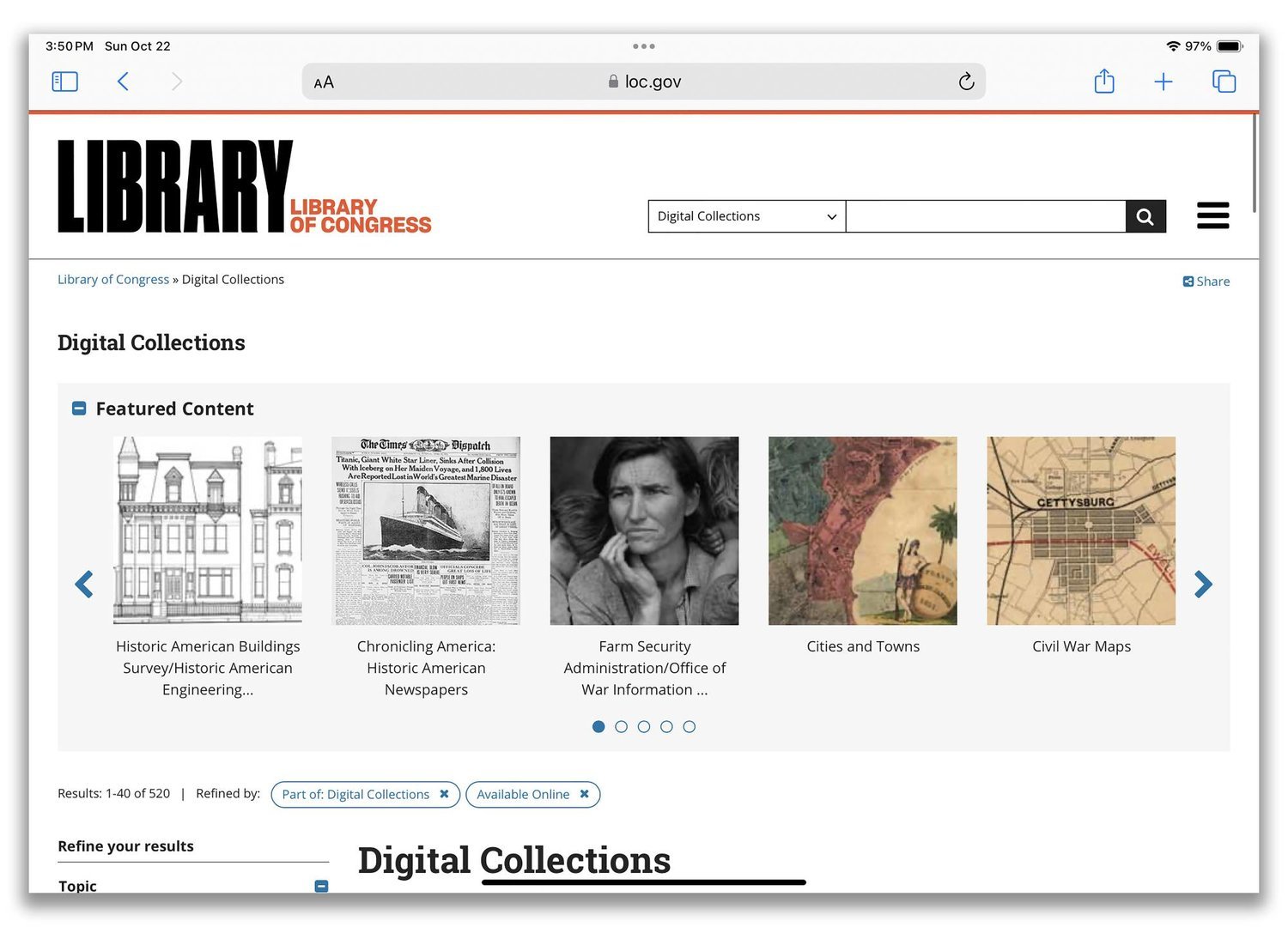Open the Safari sidebar panel
Image resolution: width=1288 pixels, height=927 pixels.
[x=65, y=82]
